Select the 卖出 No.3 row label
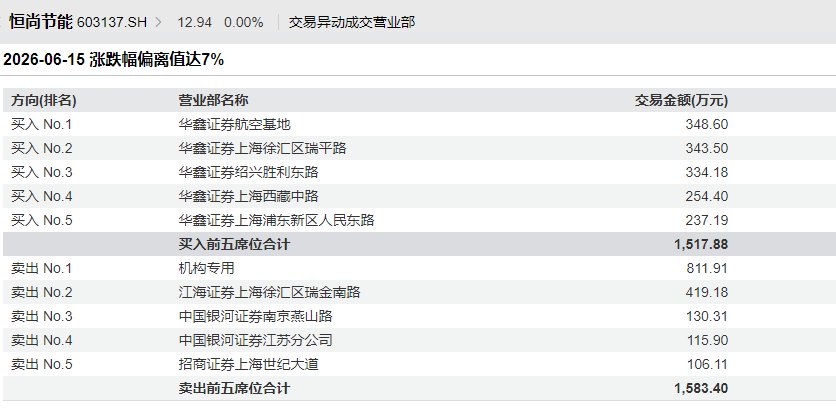 tap(42, 316)
